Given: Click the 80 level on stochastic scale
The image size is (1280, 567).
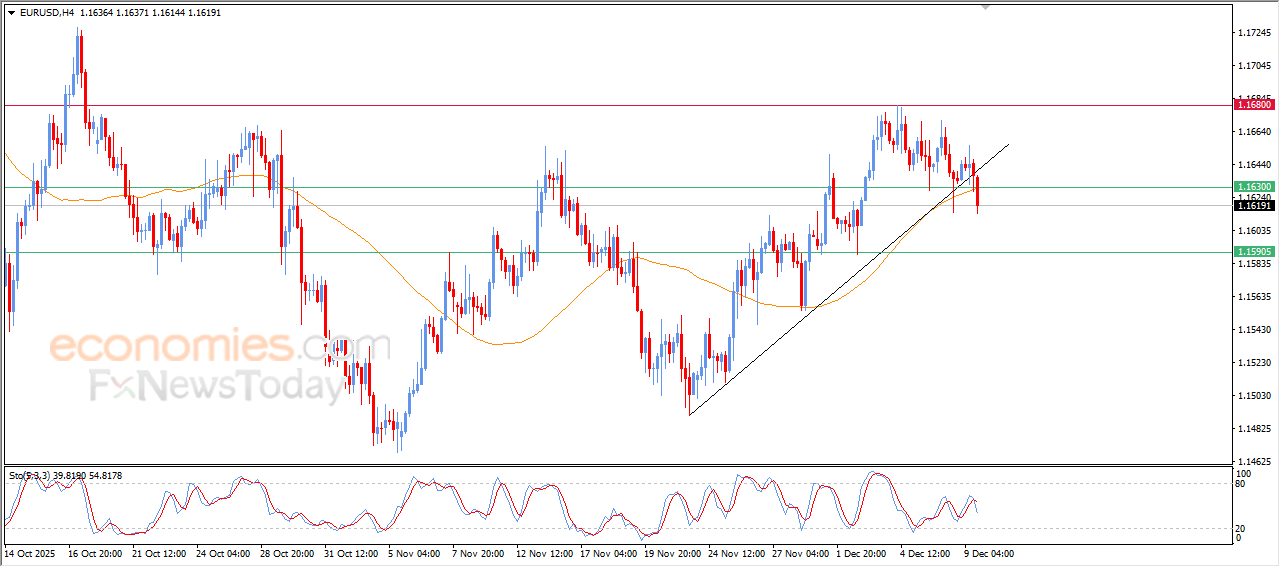Looking at the screenshot, I should pyautogui.click(x=1242, y=485).
